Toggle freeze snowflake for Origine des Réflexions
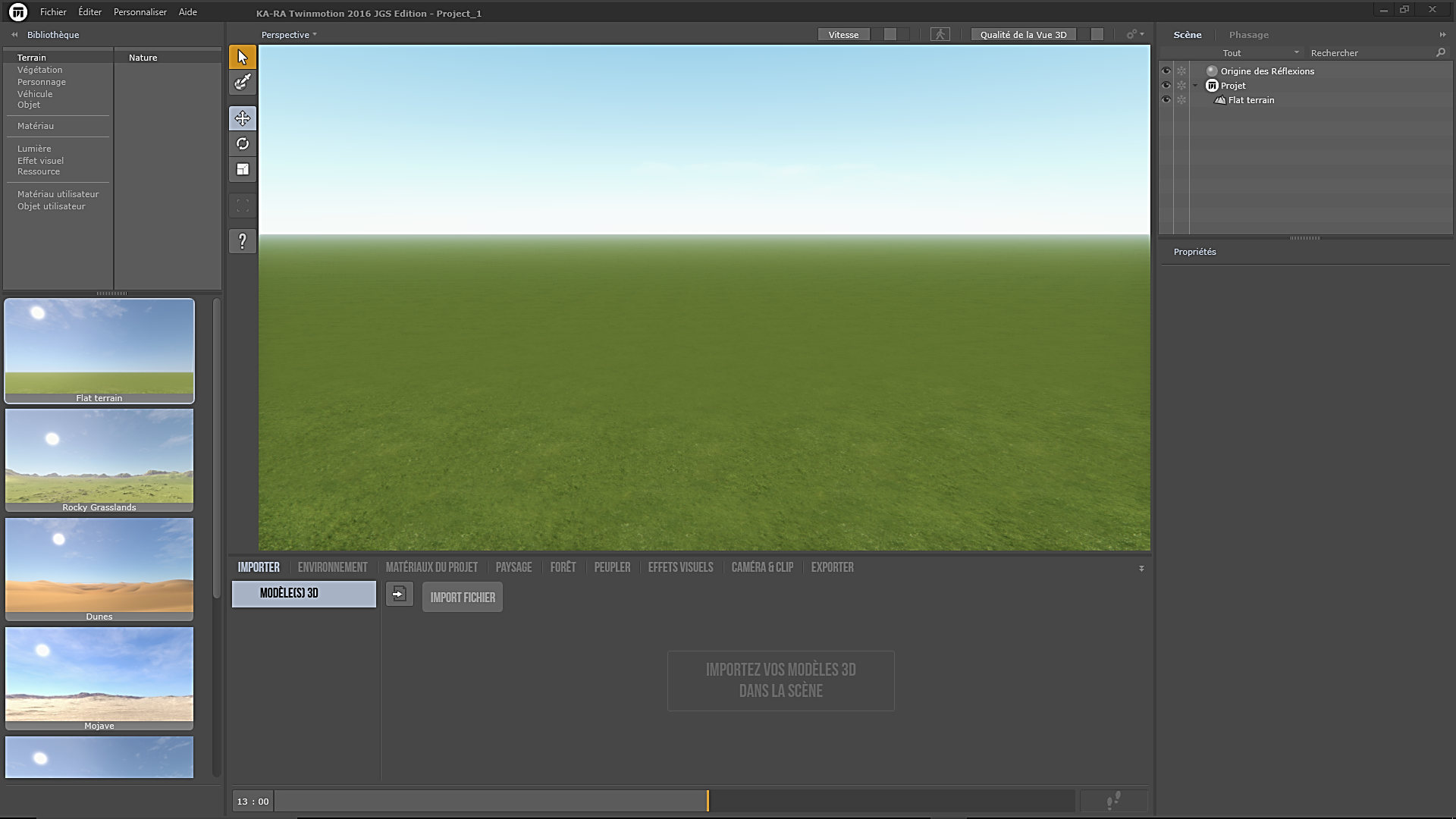 (x=1181, y=71)
